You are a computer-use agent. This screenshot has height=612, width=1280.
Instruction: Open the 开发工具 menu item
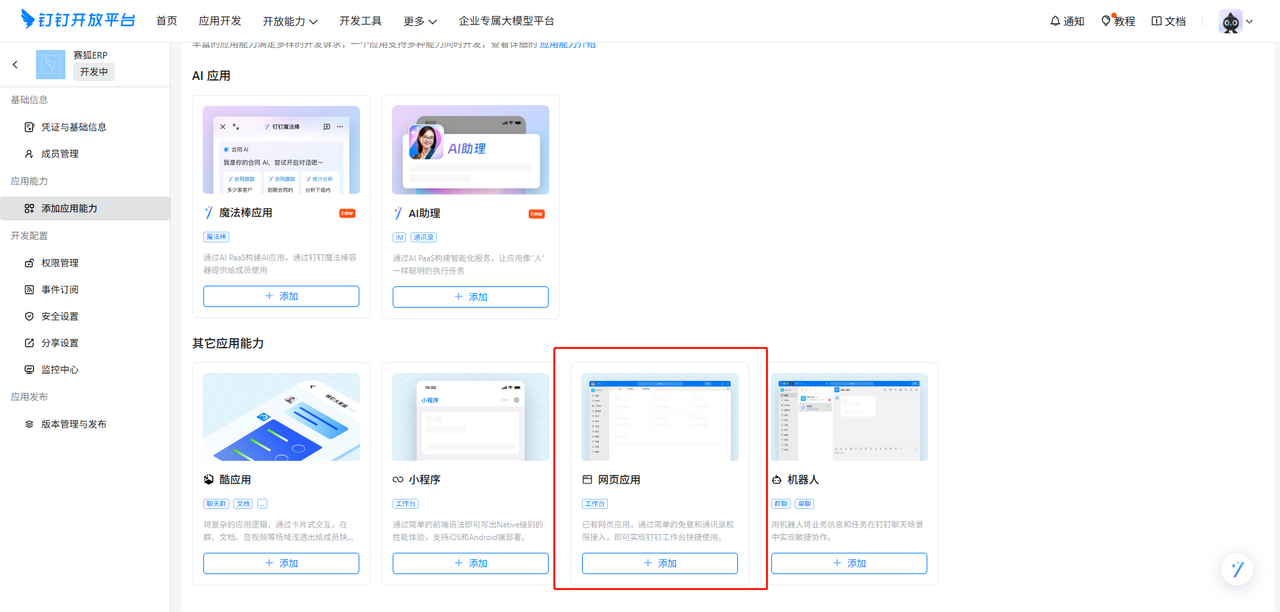click(361, 21)
